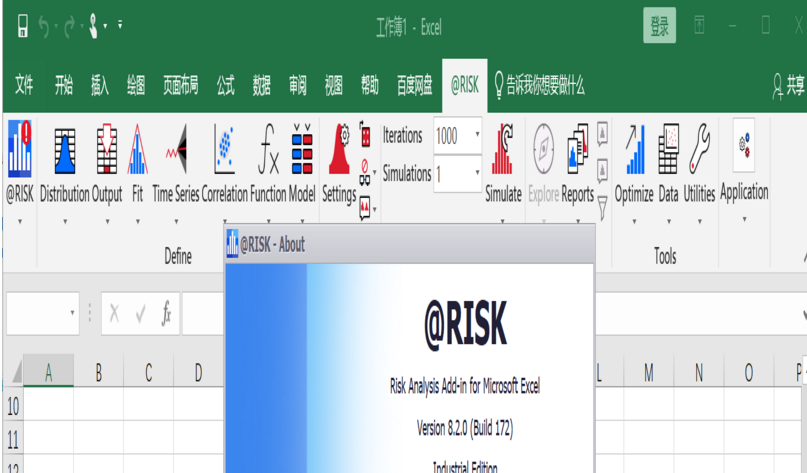
Task: Switch to the 视图 tab
Action: click(x=334, y=85)
